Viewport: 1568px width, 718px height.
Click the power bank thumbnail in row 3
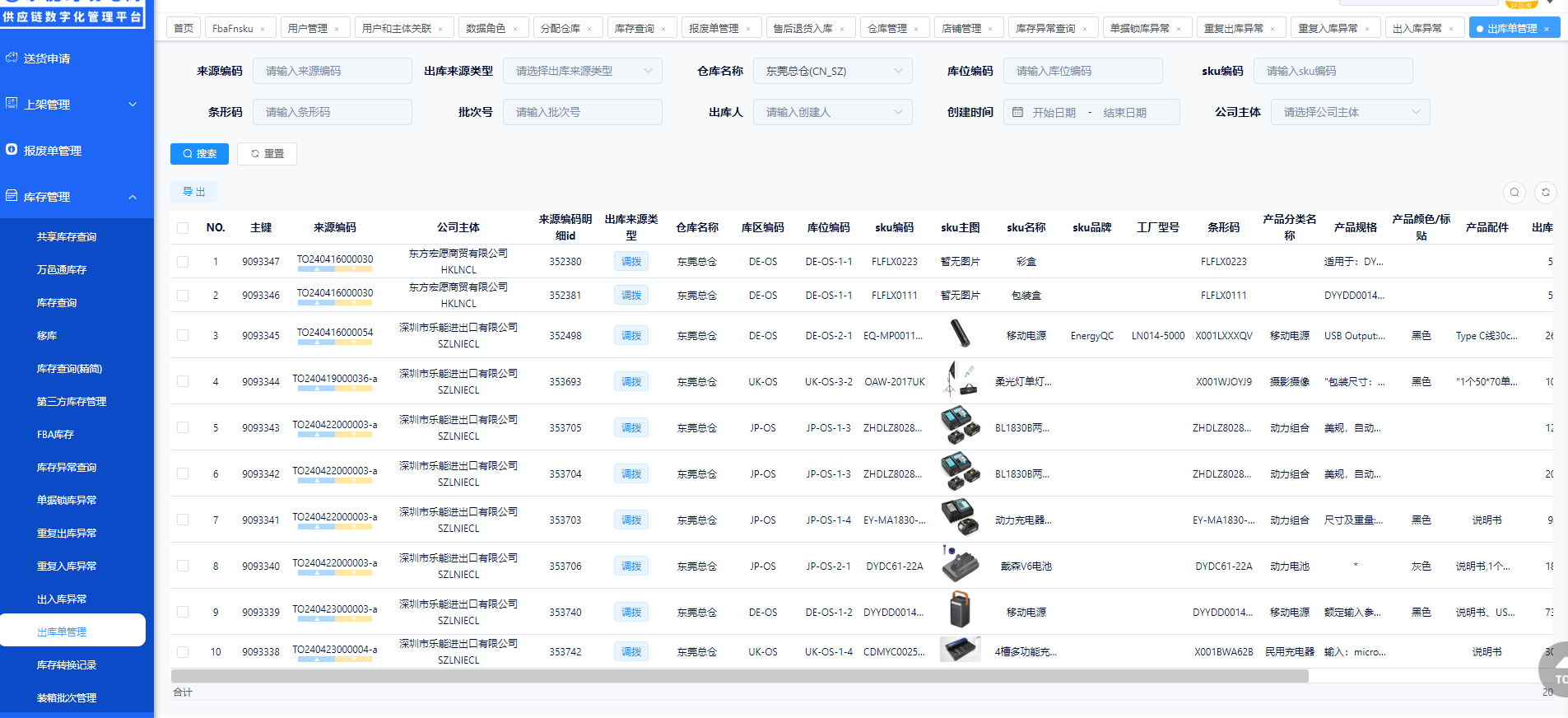960,334
